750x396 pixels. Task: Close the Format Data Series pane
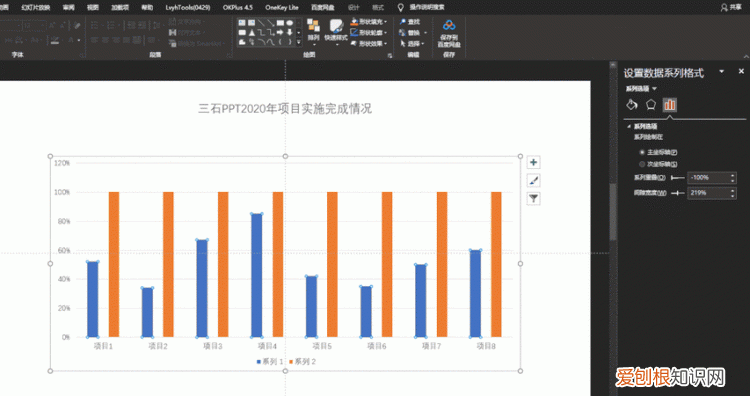(x=741, y=71)
